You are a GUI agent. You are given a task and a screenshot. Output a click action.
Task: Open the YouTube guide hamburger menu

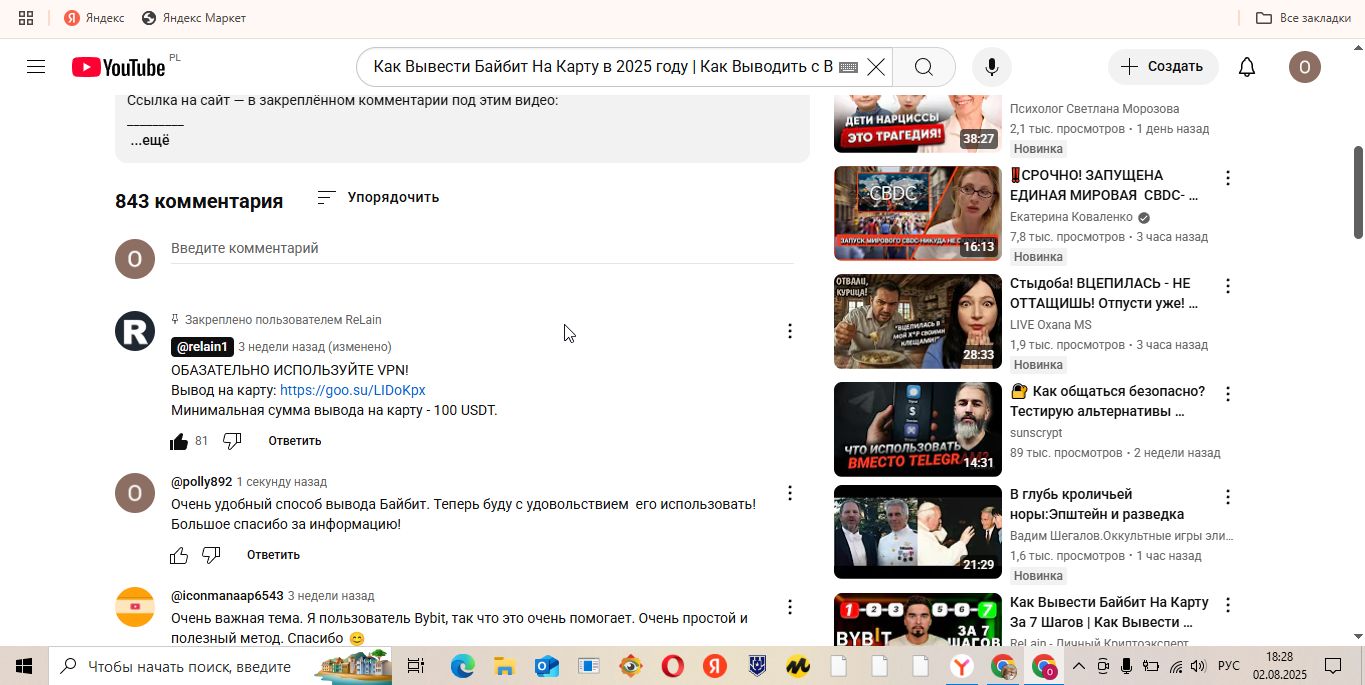tap(36, 67)
